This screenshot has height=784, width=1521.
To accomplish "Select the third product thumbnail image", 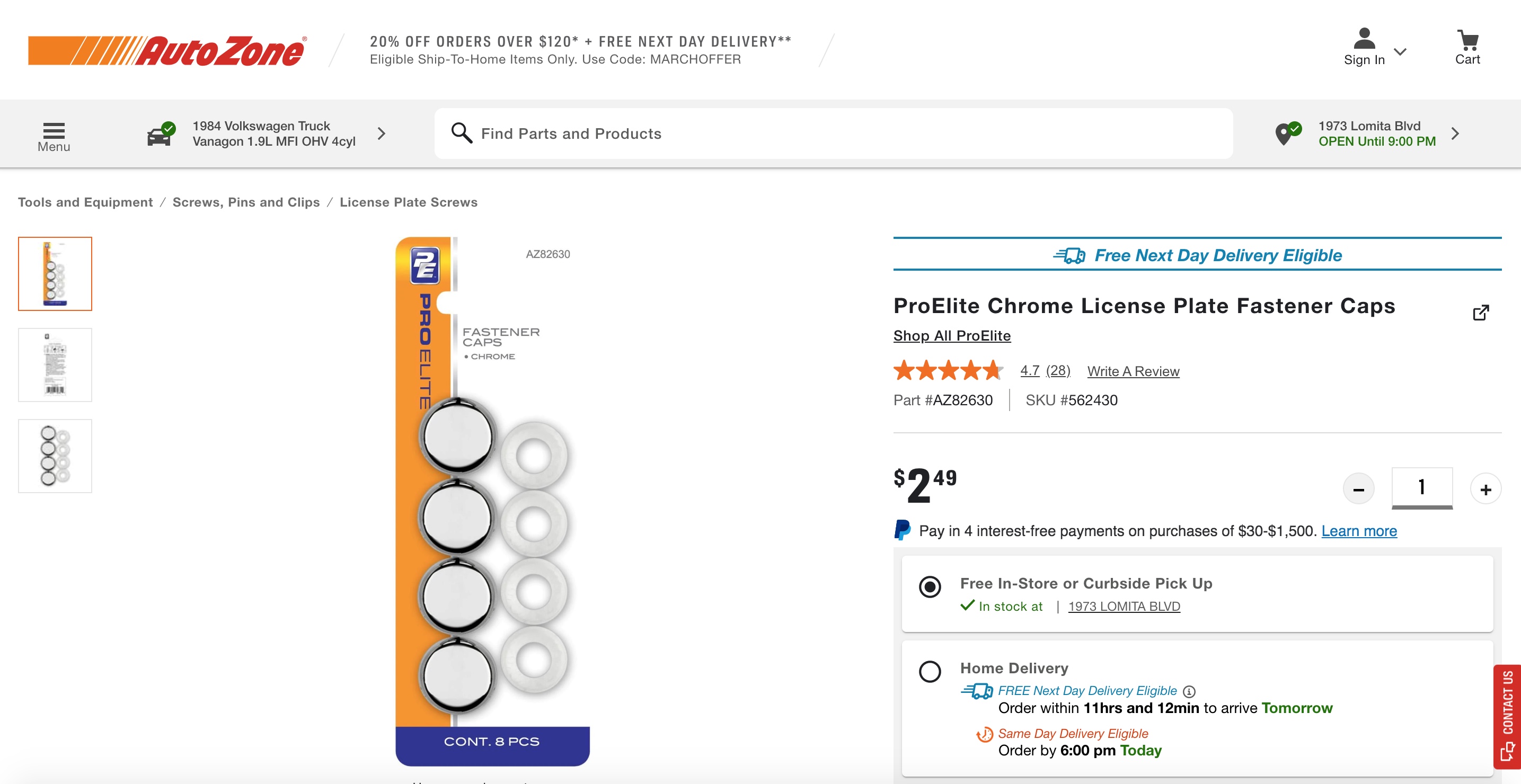I will (x=55, y=456).
